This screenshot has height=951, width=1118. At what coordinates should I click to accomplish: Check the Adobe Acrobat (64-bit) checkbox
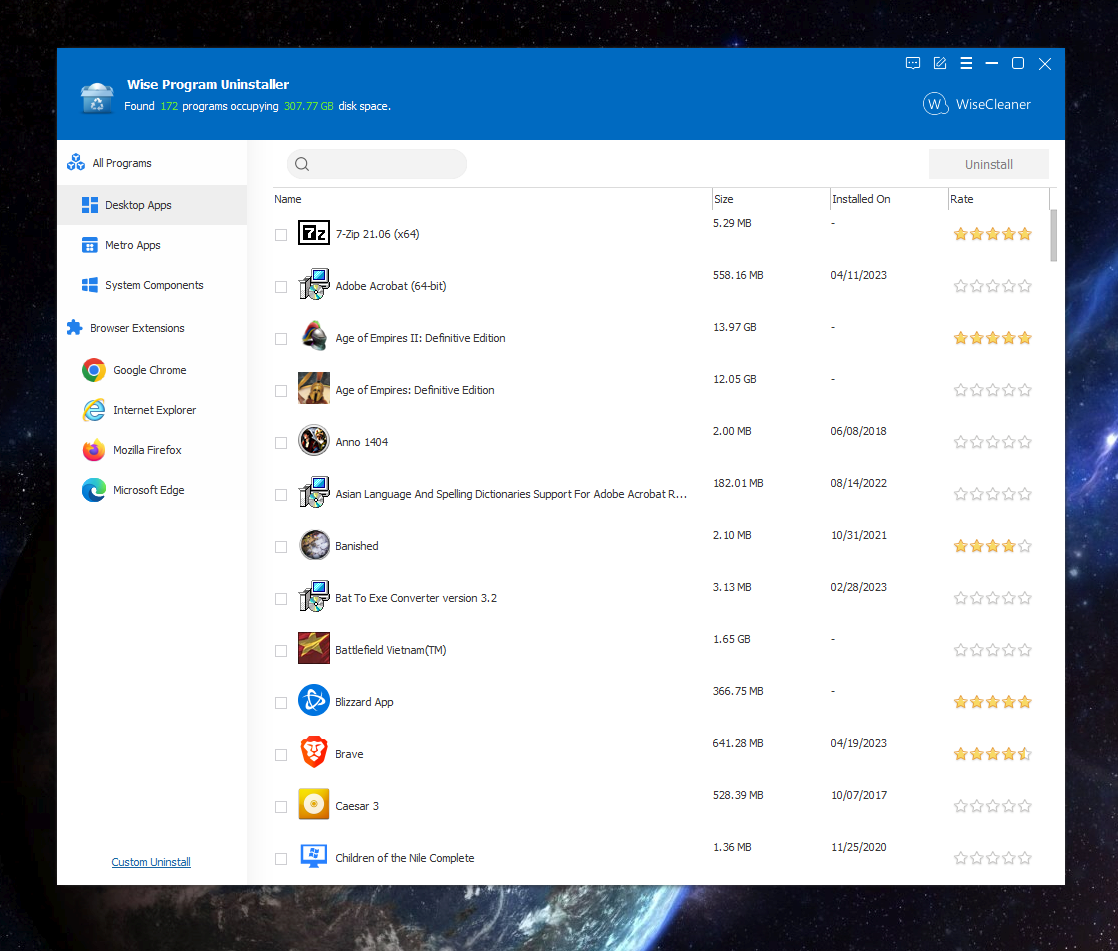[281, 287]
